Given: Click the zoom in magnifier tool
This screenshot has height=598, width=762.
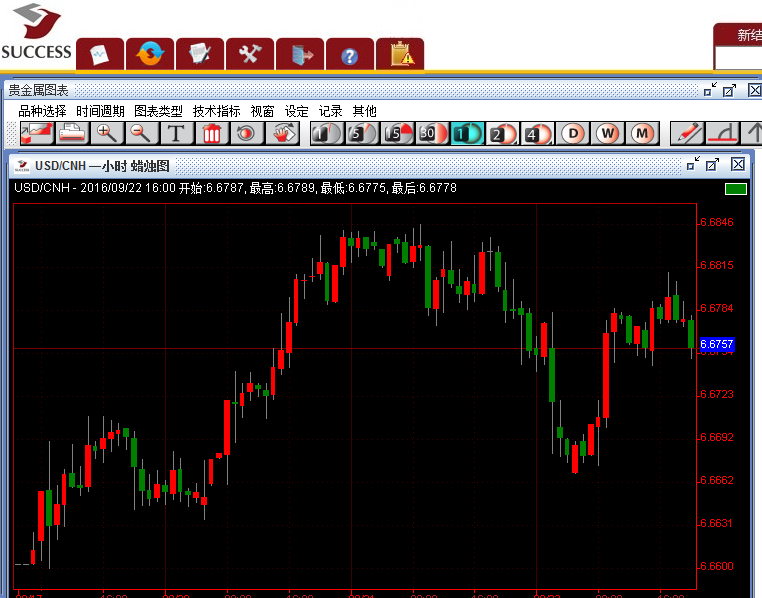Looking at the screenshot, I should (x=106, y=133).
